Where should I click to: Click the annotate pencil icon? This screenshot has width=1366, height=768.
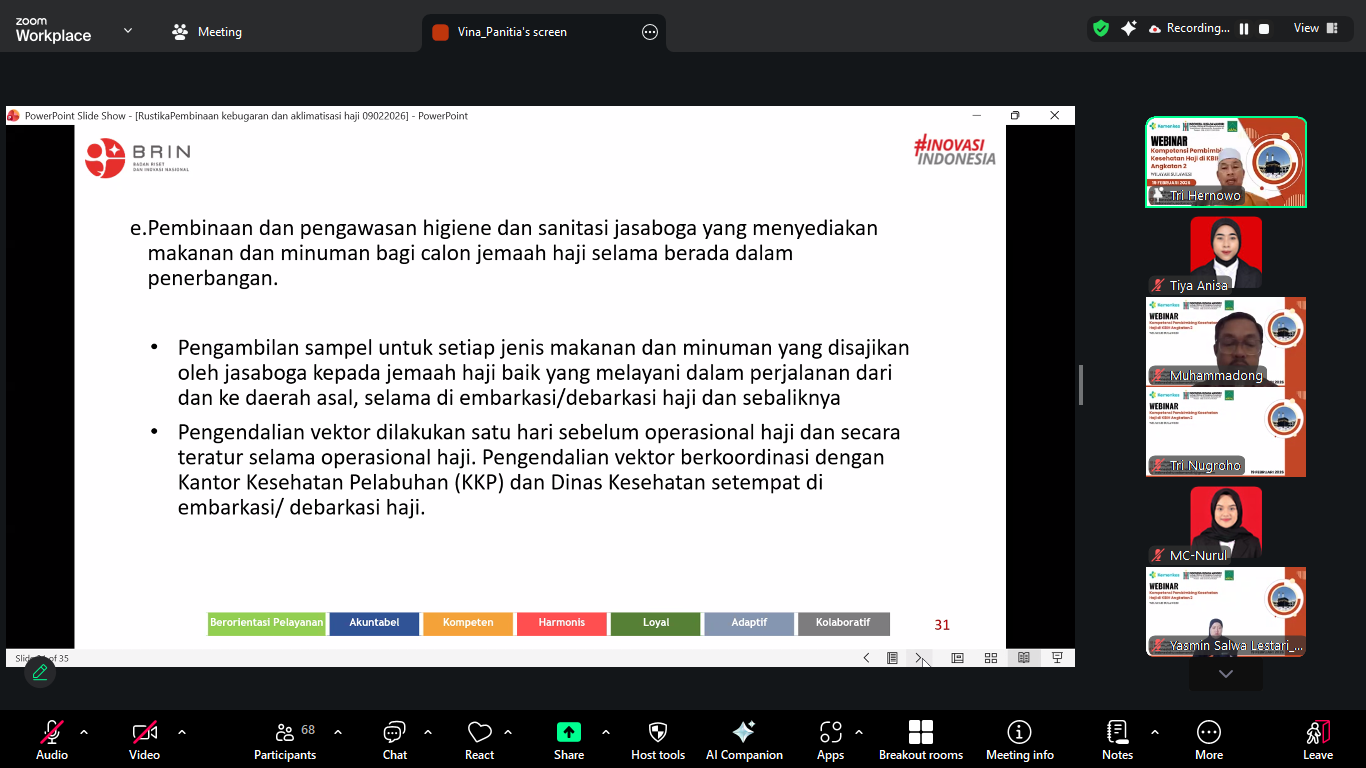coord(40,672)
